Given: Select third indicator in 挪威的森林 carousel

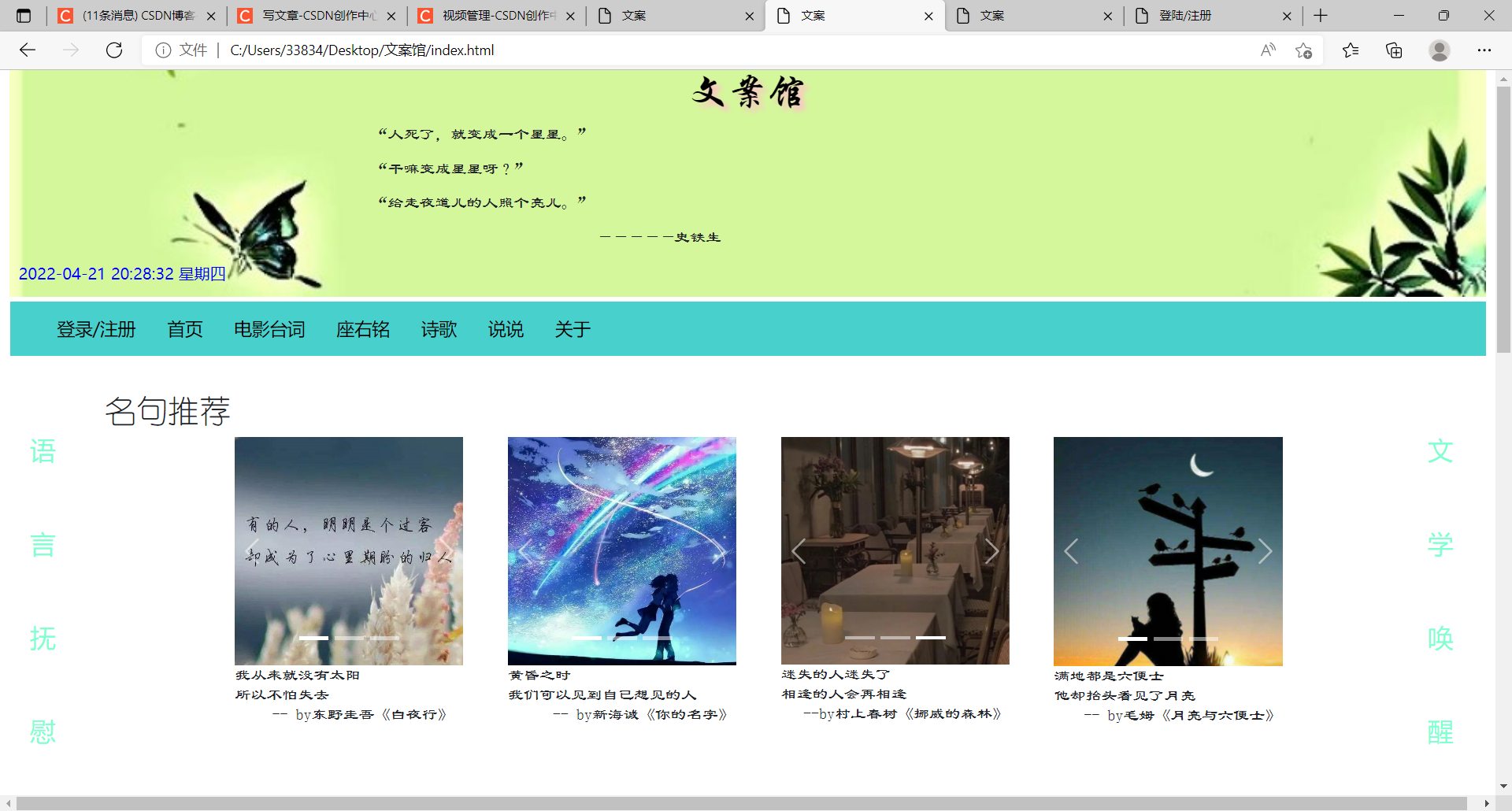Looking at the screenshot, I should (x=931, y=638).
